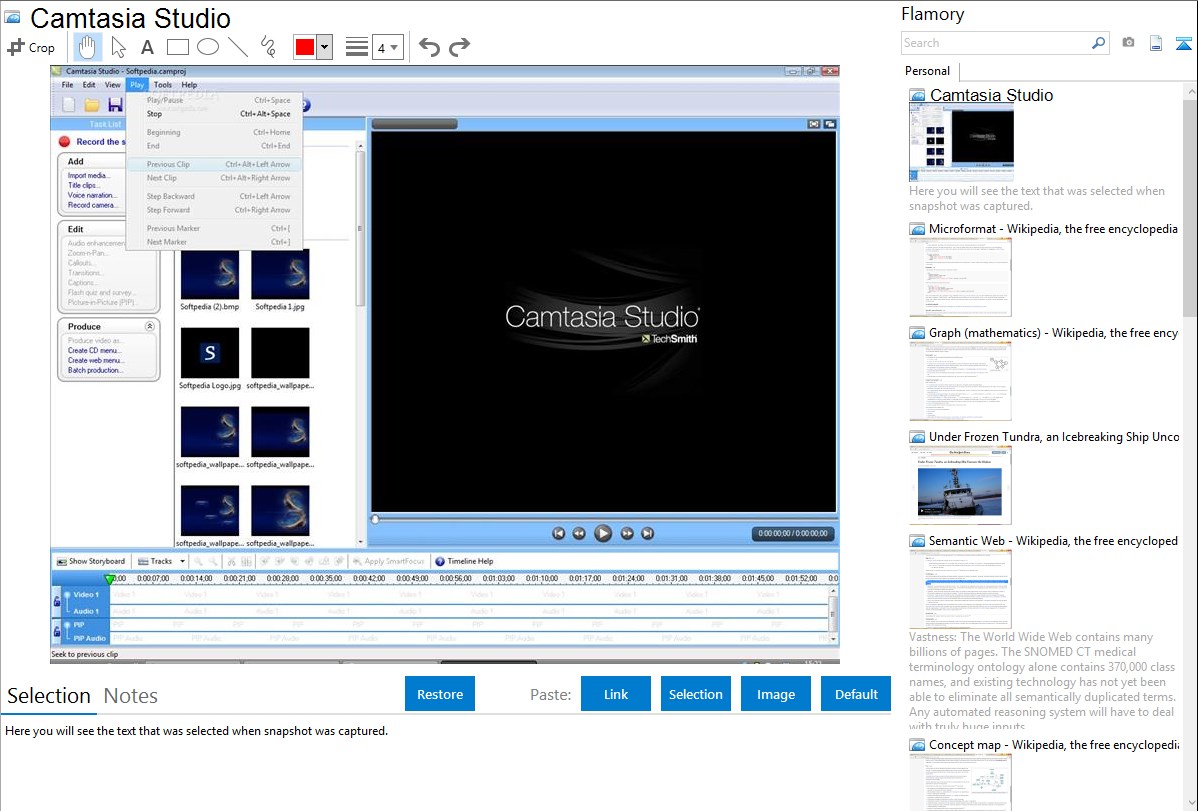
Task: Activate the hand pan tool
Action: tap(88, 47)
